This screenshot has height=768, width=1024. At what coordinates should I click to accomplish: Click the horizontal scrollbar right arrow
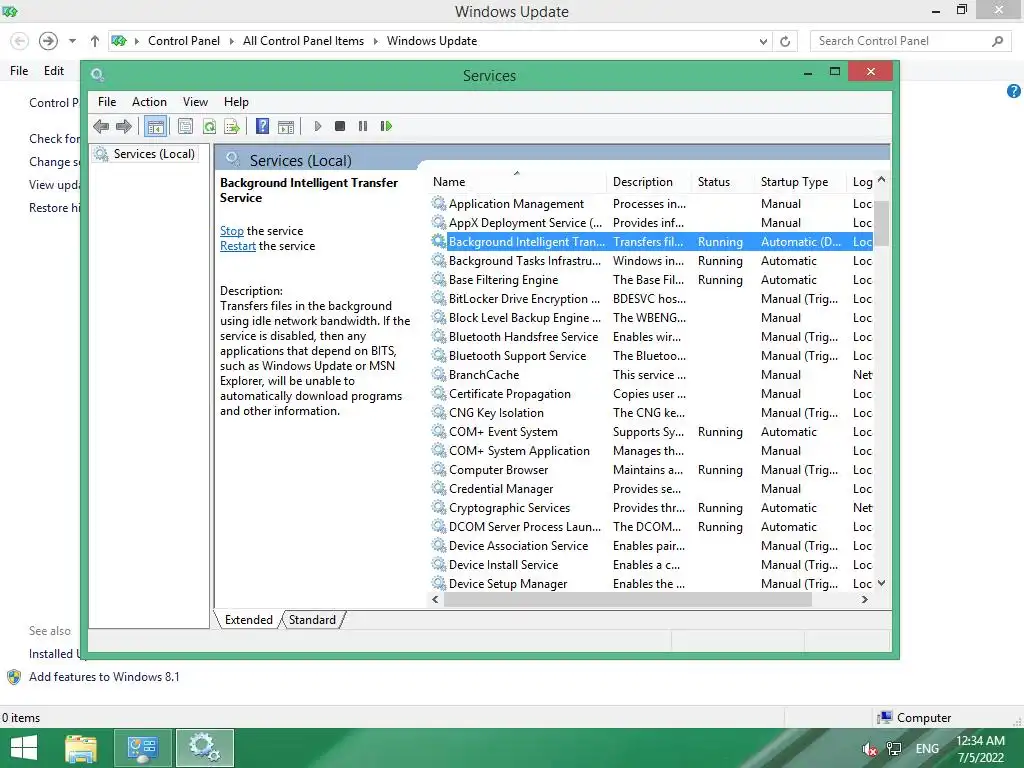point(865,600)
